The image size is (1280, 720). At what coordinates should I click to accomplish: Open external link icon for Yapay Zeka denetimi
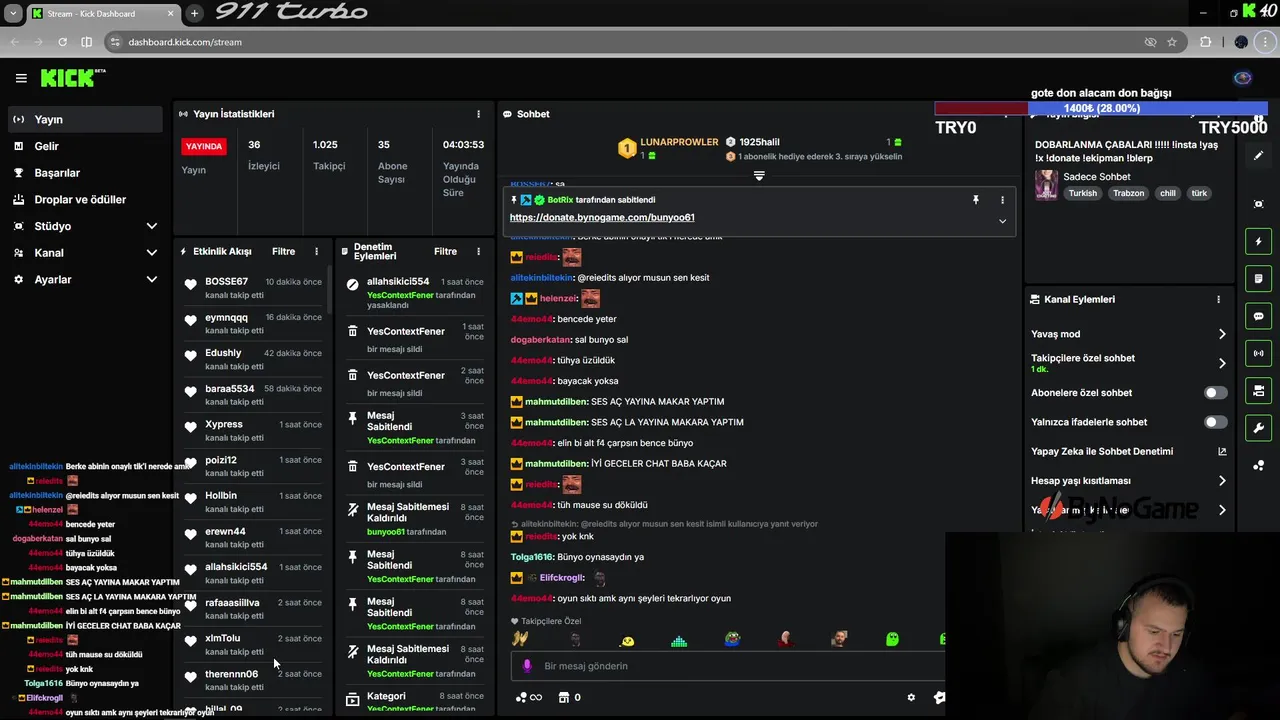(1222, 452)
